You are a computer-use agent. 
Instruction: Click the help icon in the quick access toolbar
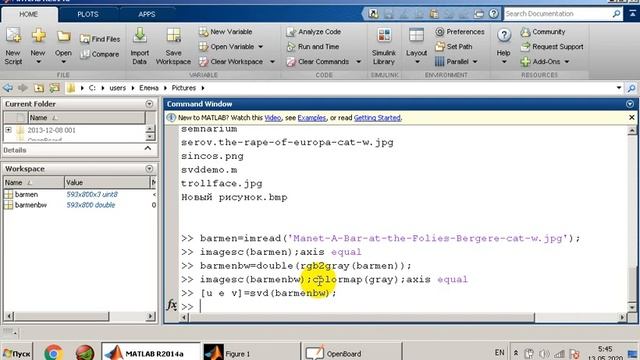click(493, 13)
